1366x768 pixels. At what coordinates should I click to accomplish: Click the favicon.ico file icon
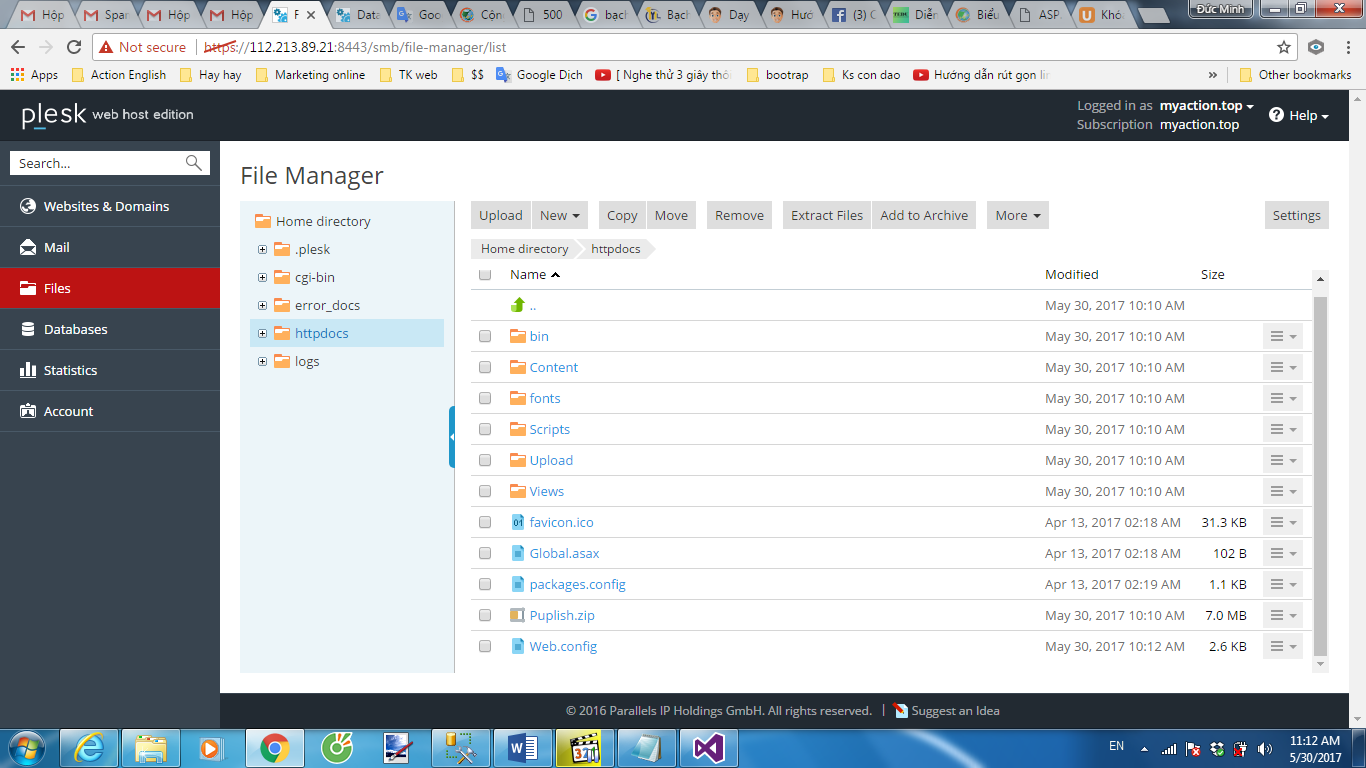pos(517,522)
